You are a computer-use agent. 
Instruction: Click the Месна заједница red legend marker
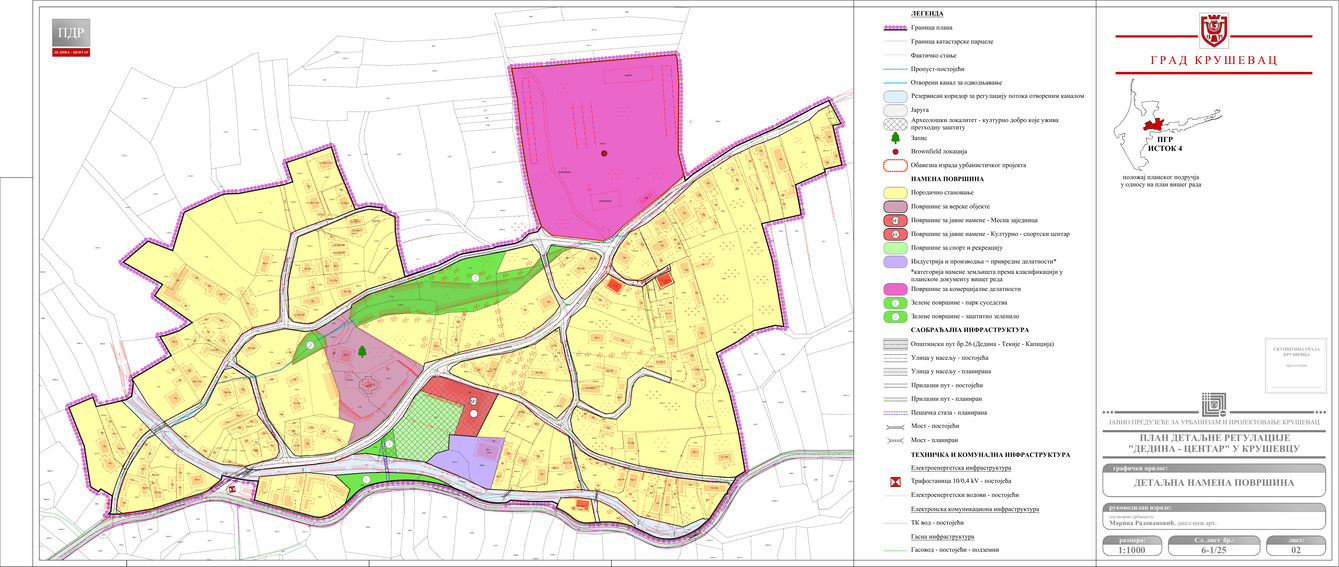point(895,220)
